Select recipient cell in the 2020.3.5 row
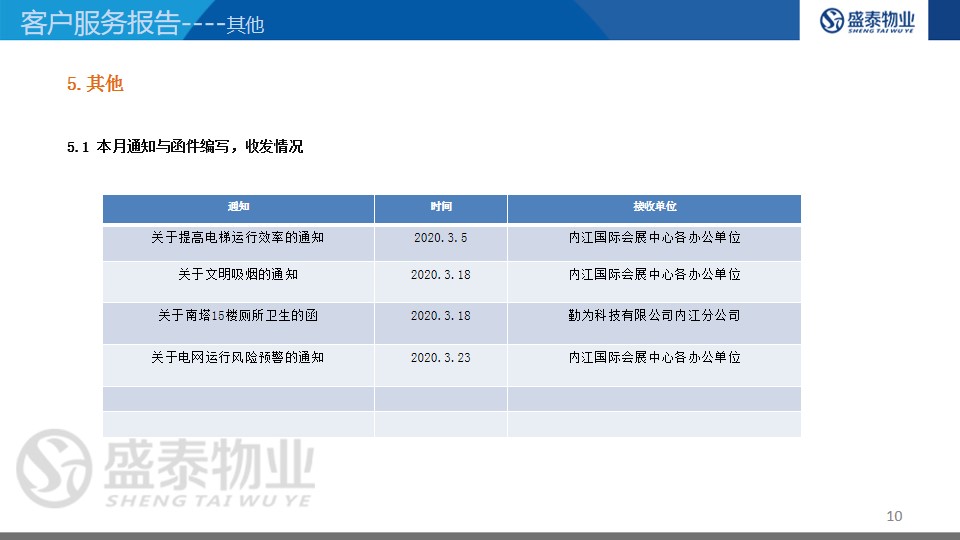This screenshot has width=960, height=540. (654, 239)
